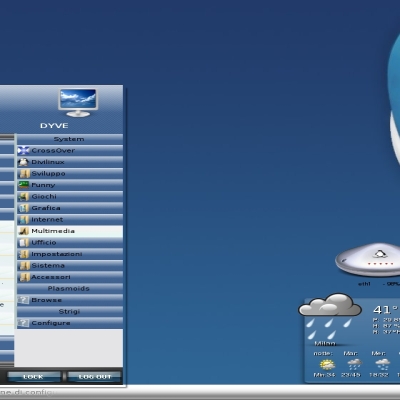Click the Browse plasmoids question-mark icon
This screenshot has width=400, height=400.
(x=23, y=300)
